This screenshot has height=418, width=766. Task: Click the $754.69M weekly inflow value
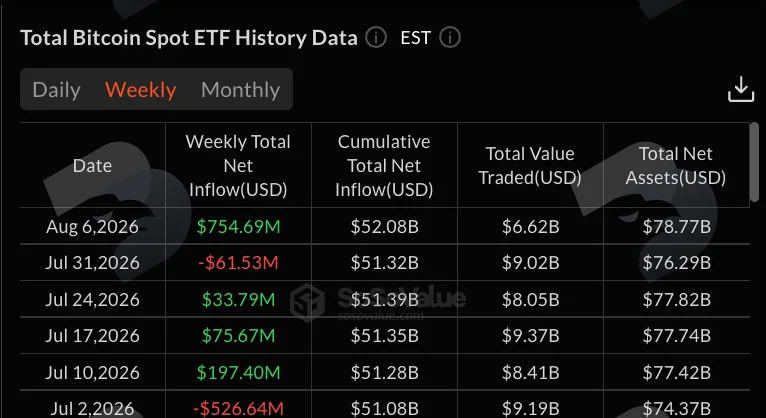click(x=238, y=227)
